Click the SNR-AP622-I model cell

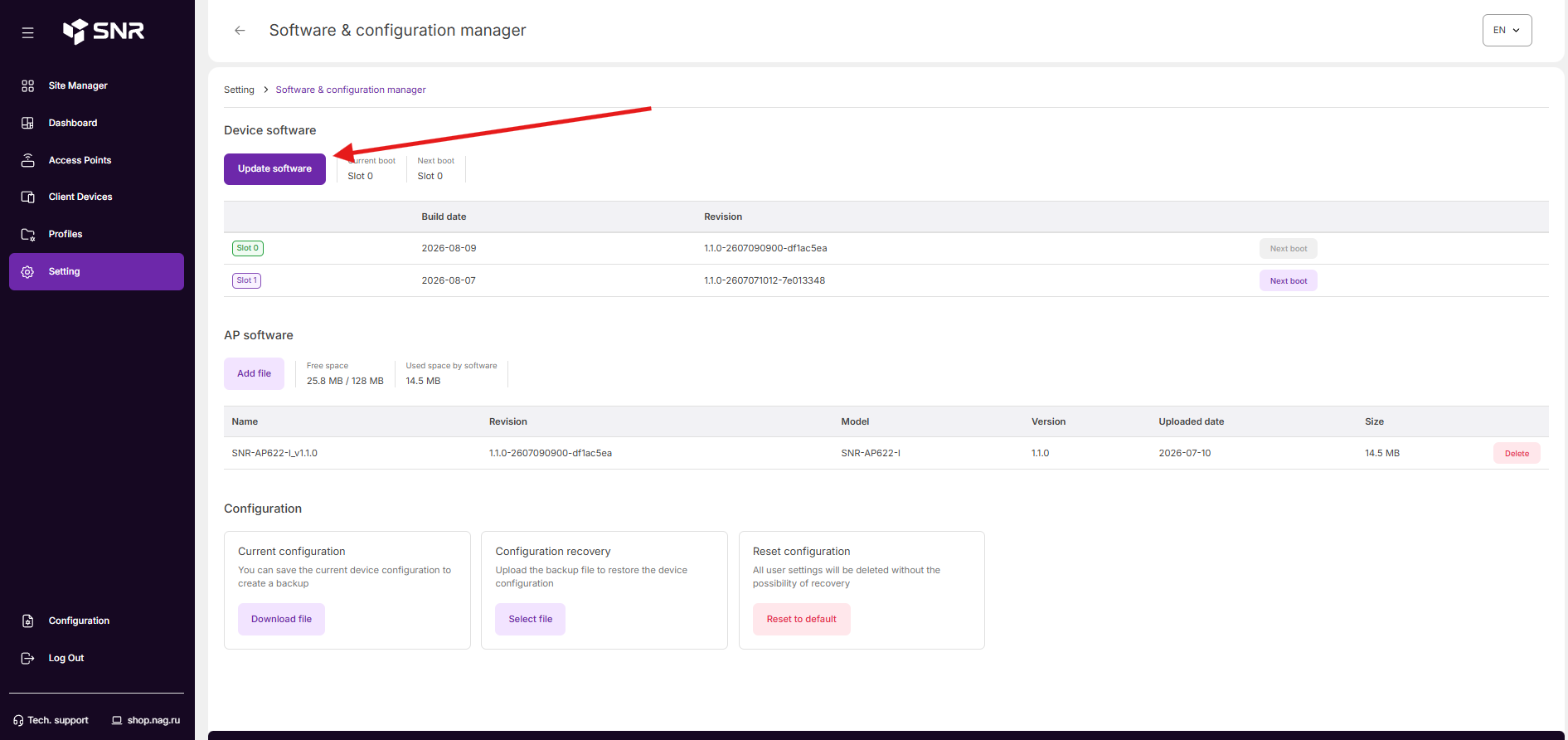[871, 453]
